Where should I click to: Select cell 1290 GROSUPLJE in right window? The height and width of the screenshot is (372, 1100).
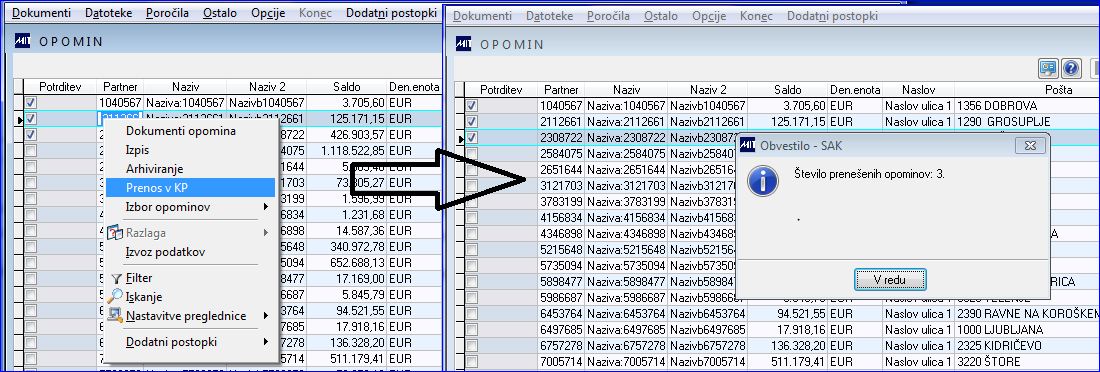(1027, 121)
